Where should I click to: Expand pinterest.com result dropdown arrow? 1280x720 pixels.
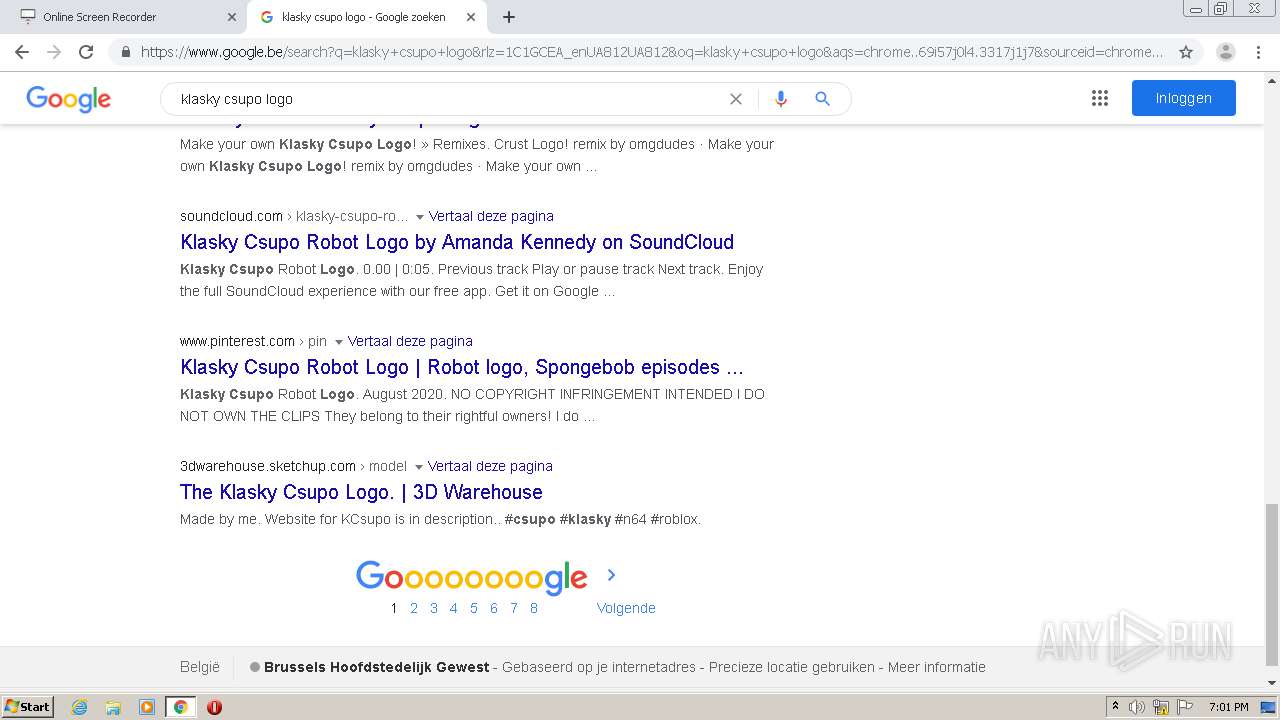click(x=338, y=342)
